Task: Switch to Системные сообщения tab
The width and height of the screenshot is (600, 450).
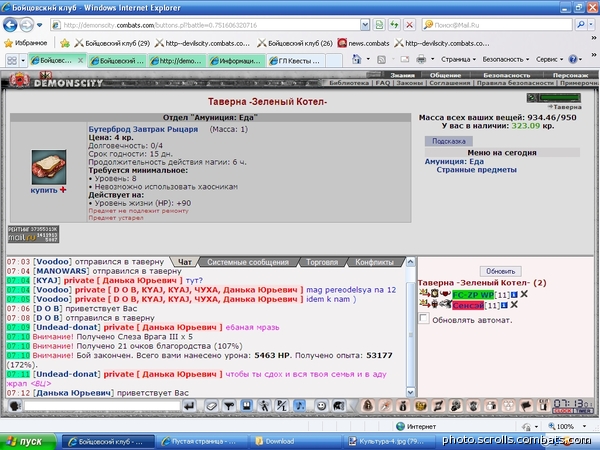Action: 248,262
